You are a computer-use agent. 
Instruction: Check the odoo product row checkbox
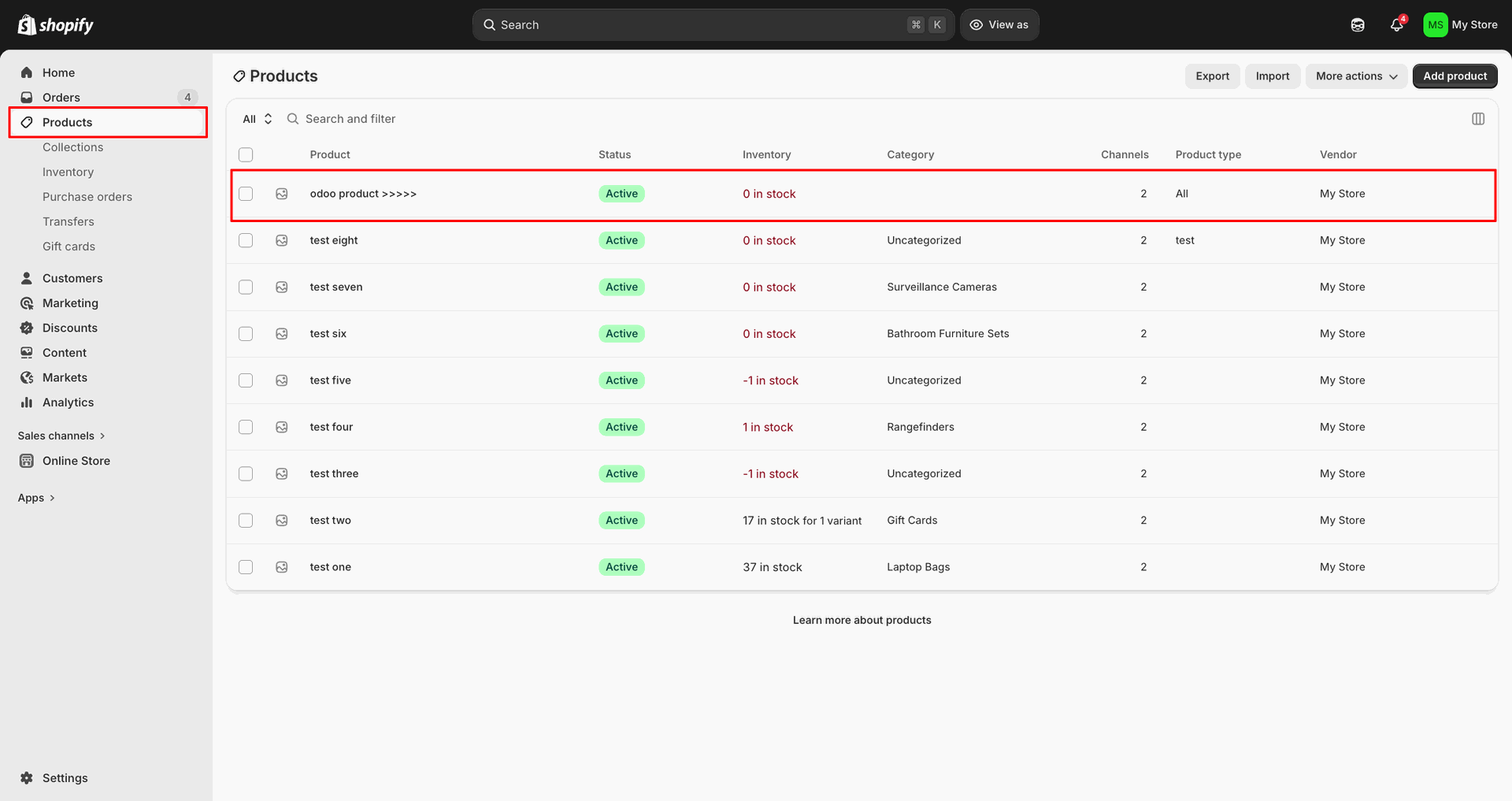[x=246, y=194]
